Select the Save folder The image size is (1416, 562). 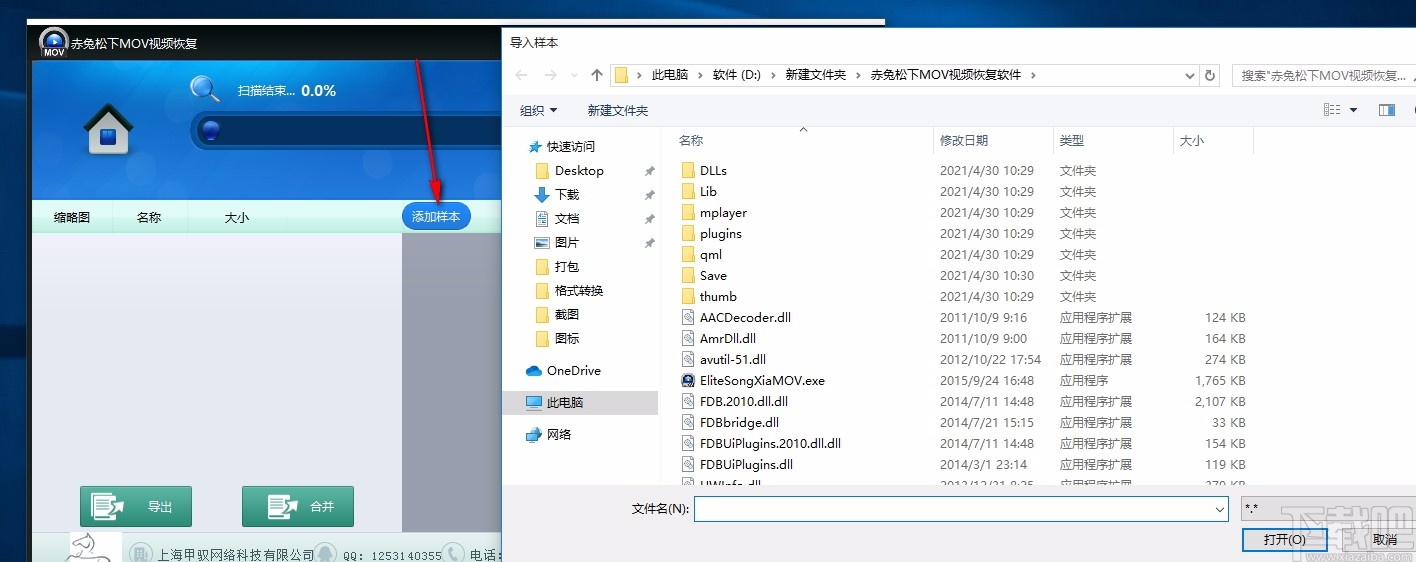point(713,276)
